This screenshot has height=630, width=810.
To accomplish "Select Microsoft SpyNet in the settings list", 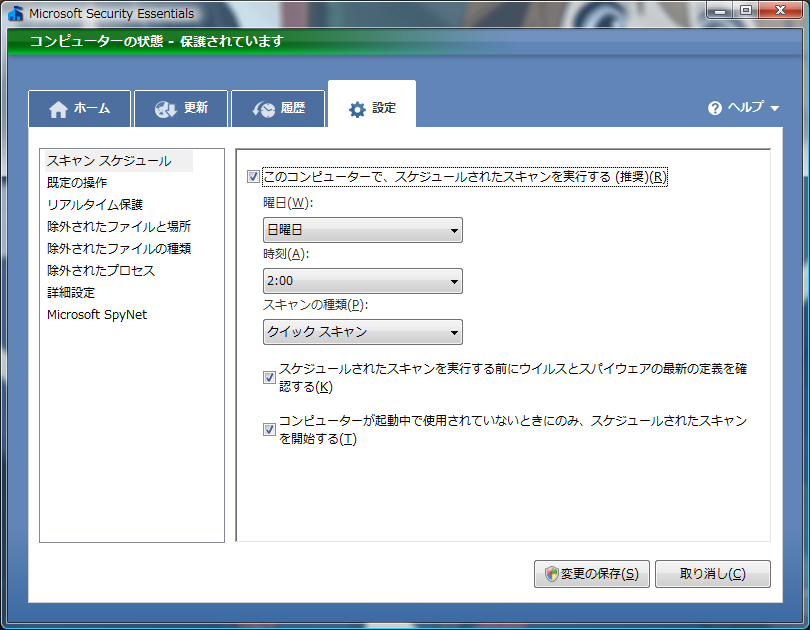I will click(x=97, y=315).
